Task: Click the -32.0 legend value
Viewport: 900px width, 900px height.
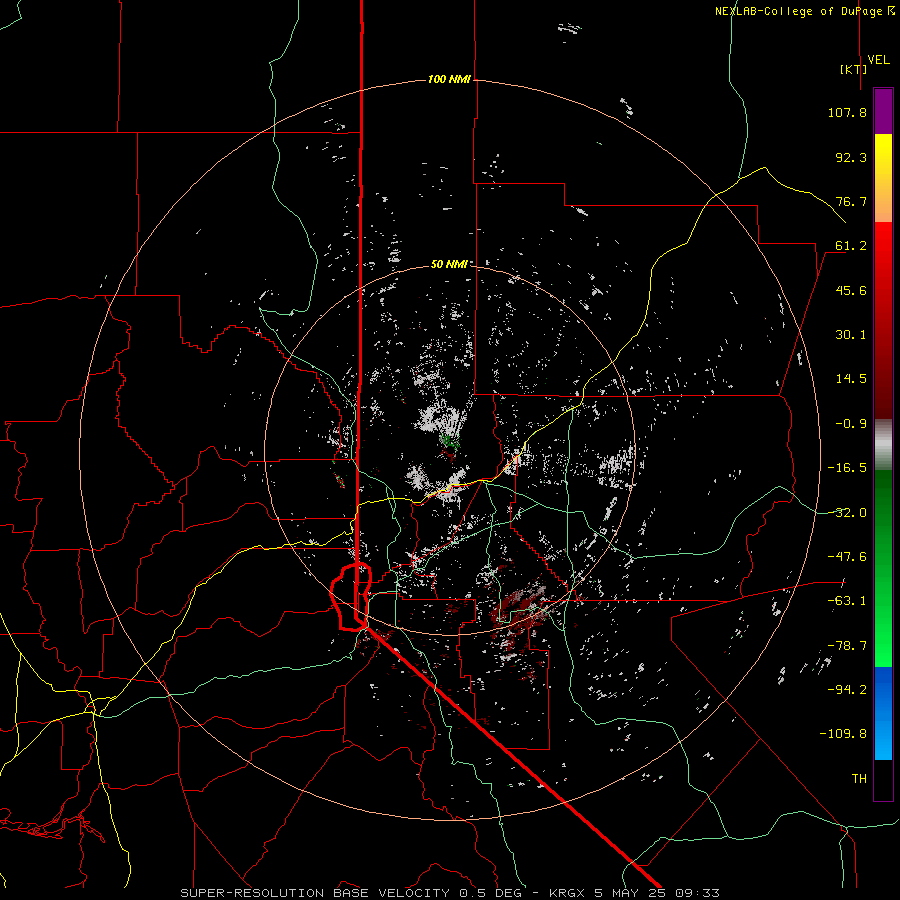Action: pyautogui.click(x=847, y=513)
